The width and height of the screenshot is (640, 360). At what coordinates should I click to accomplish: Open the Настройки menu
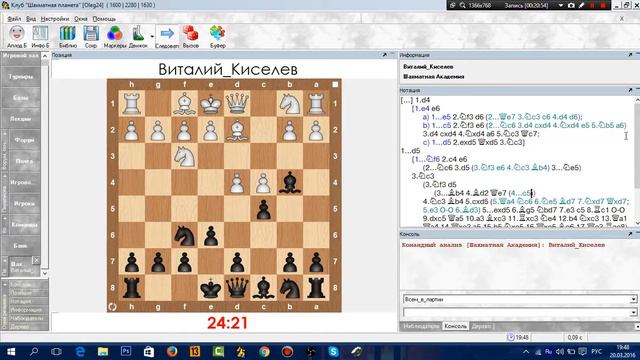point(55,19)
